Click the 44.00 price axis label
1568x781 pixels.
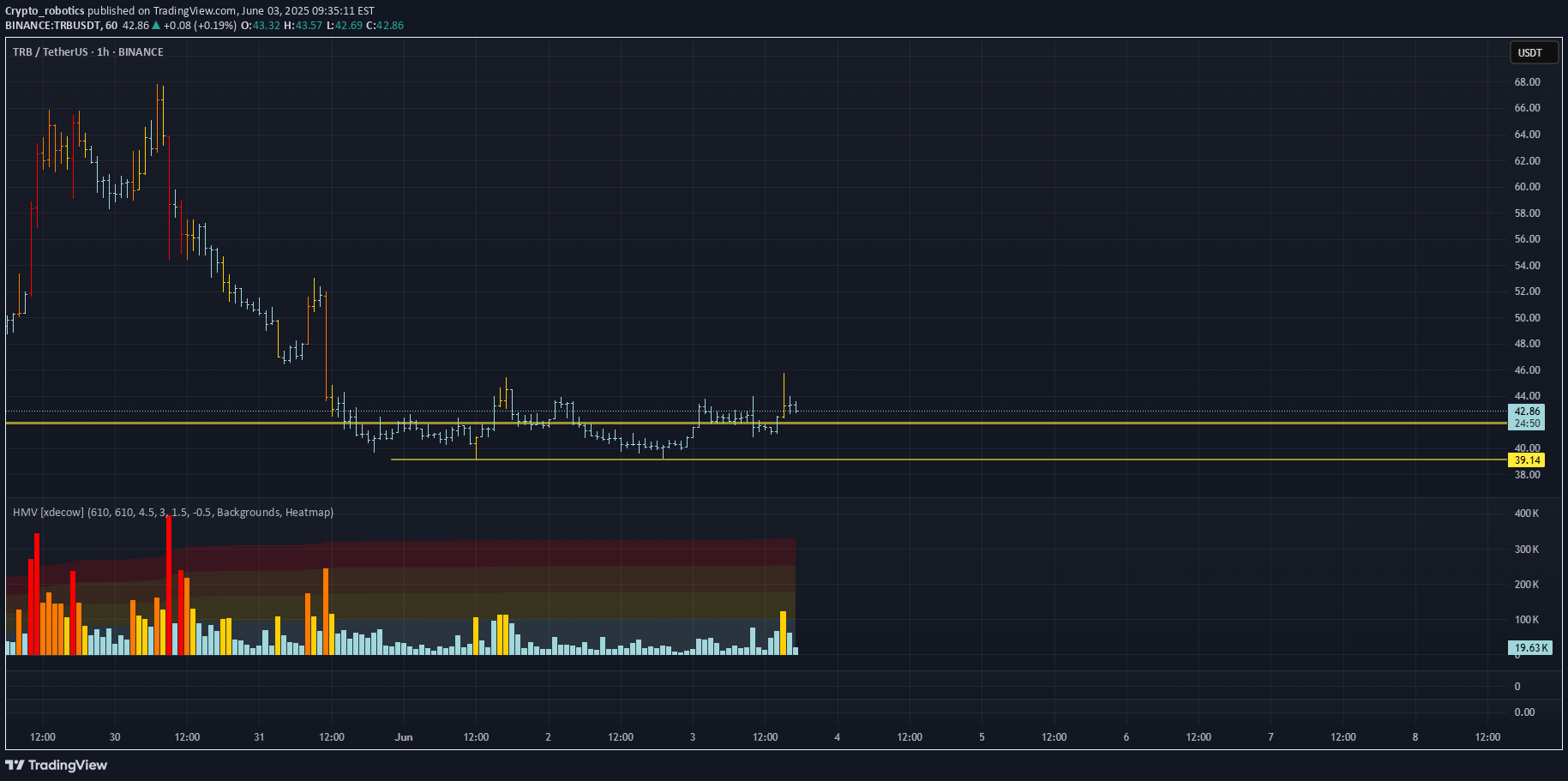coord(1527,396)
